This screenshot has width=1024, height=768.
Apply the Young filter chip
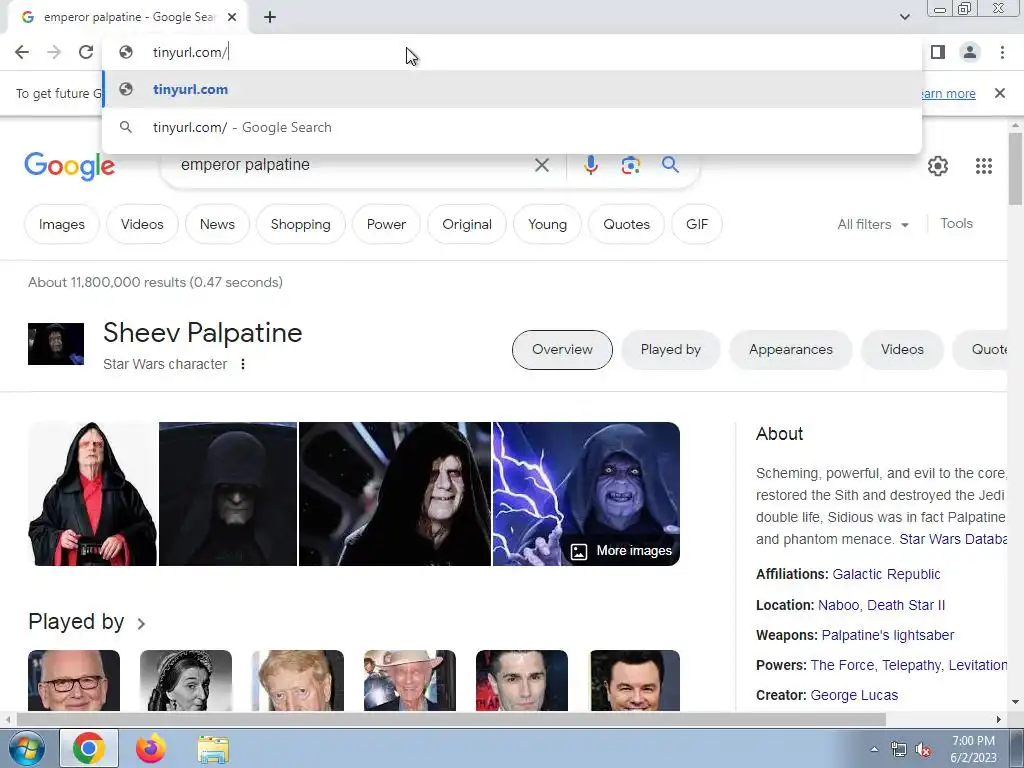(x=547, y=224)
